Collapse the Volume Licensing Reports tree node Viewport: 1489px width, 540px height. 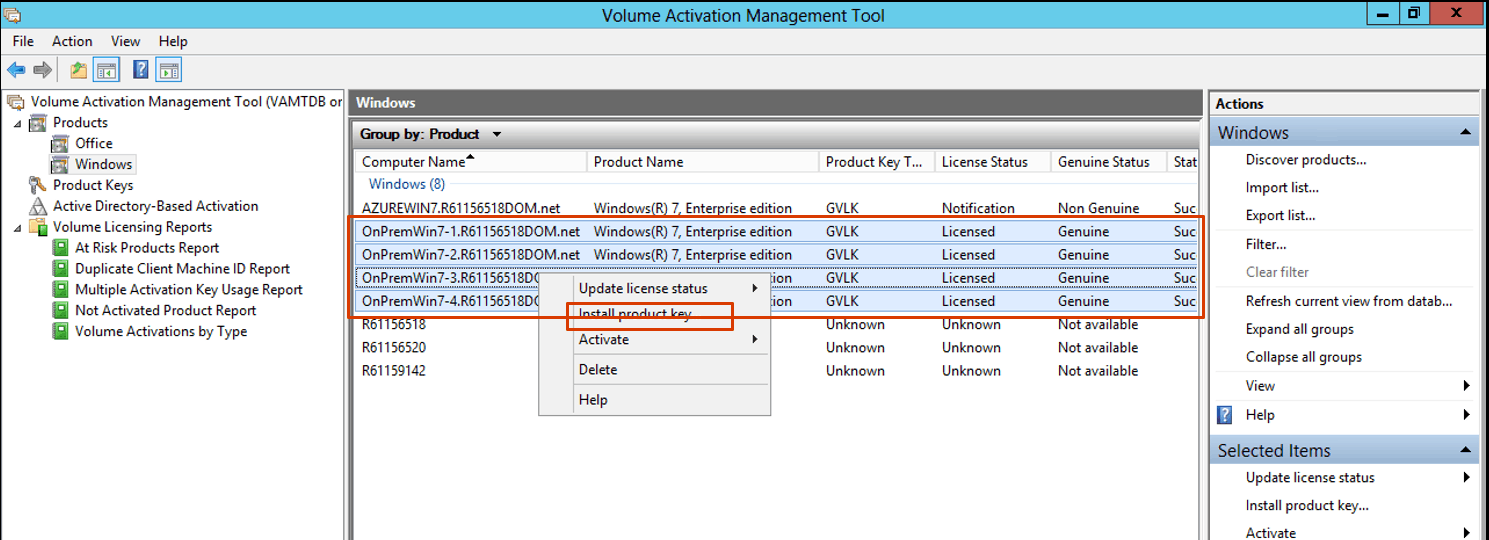(x=17, y=228)
